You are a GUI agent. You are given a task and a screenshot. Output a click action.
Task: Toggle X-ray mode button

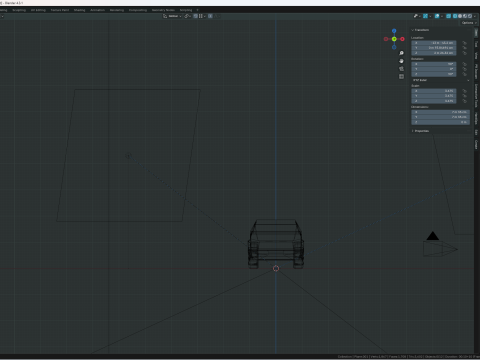click(x=448, y=16)
